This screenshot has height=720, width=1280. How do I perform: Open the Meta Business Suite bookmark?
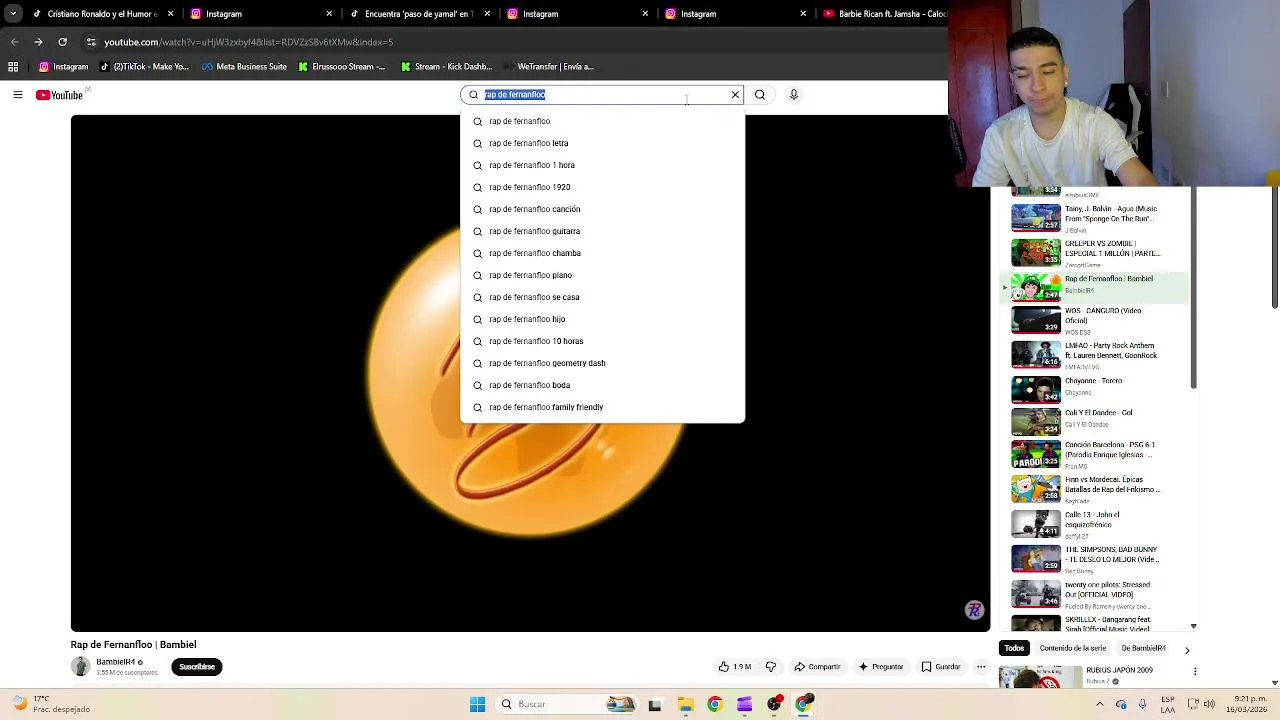pos(244,67)
